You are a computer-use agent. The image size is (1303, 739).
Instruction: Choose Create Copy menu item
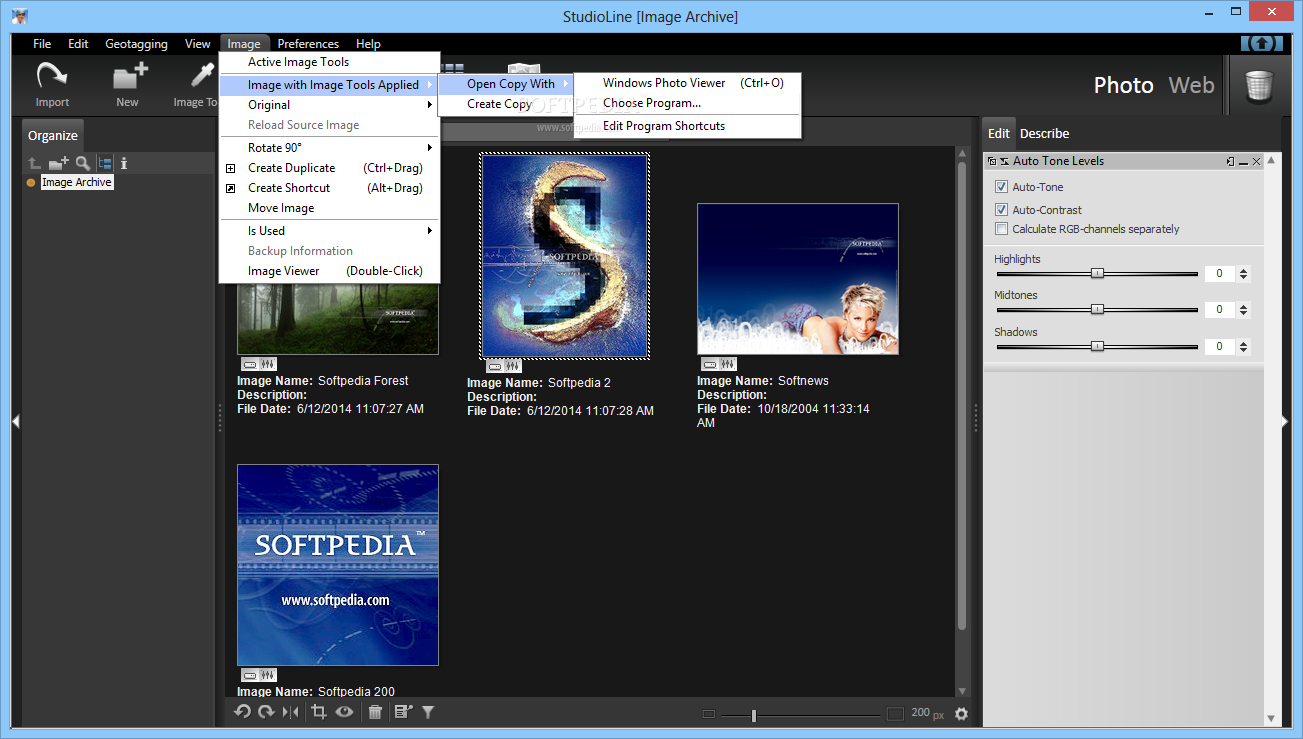[x=507, y=104]
